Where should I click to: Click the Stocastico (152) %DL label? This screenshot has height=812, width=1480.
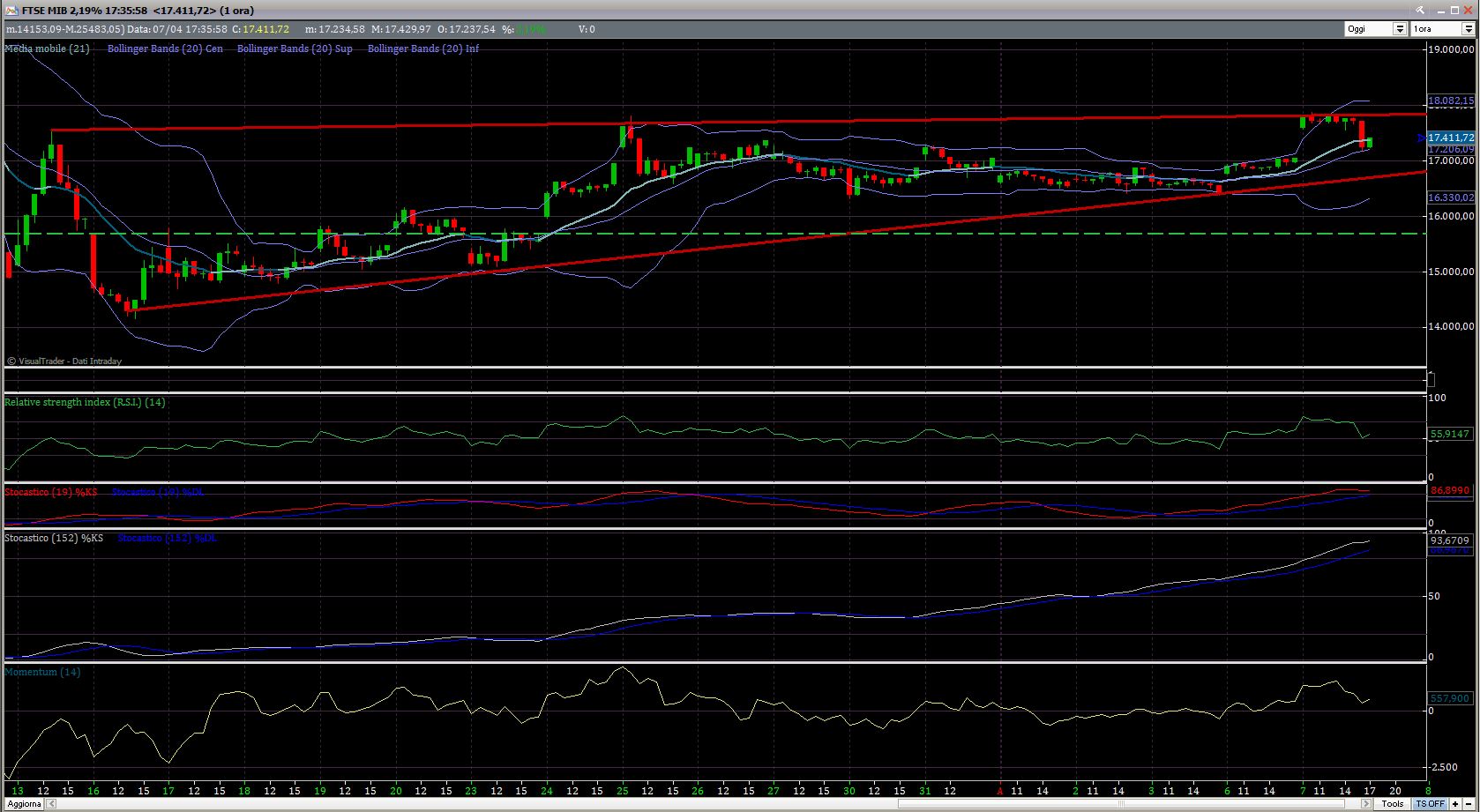(168, 537)
